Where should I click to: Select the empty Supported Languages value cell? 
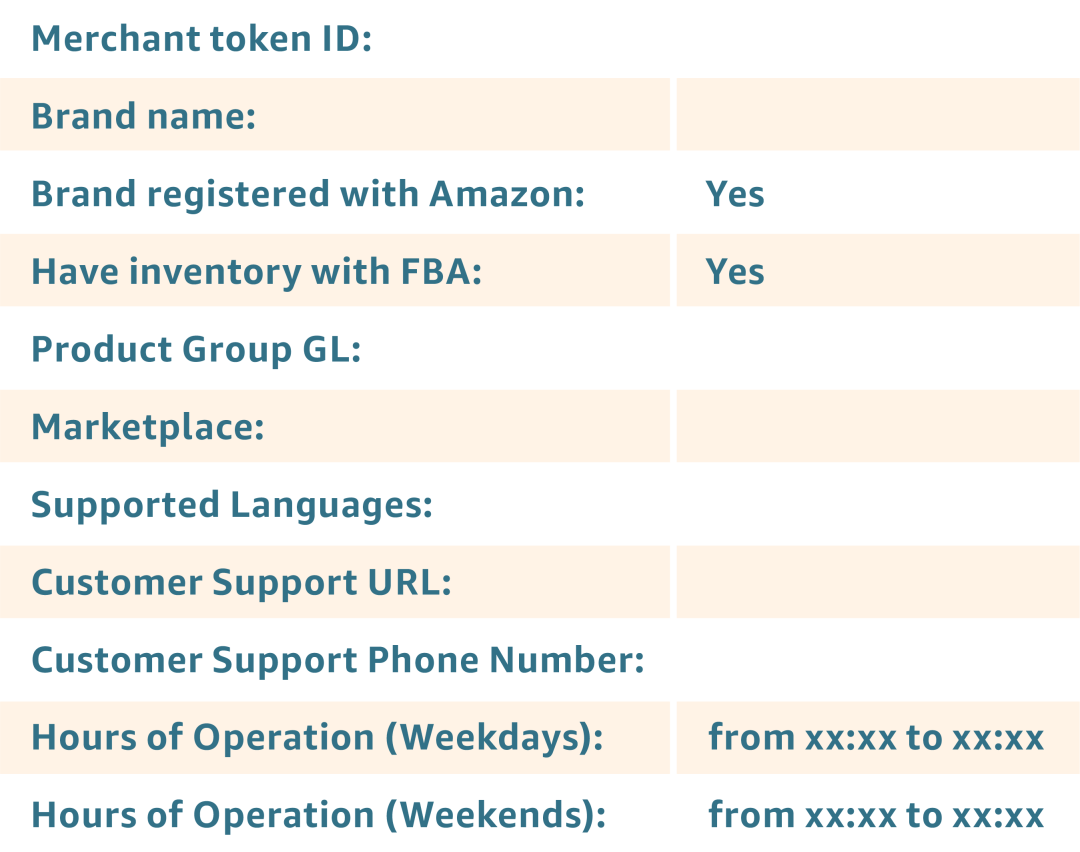click(x=878, y=504)
